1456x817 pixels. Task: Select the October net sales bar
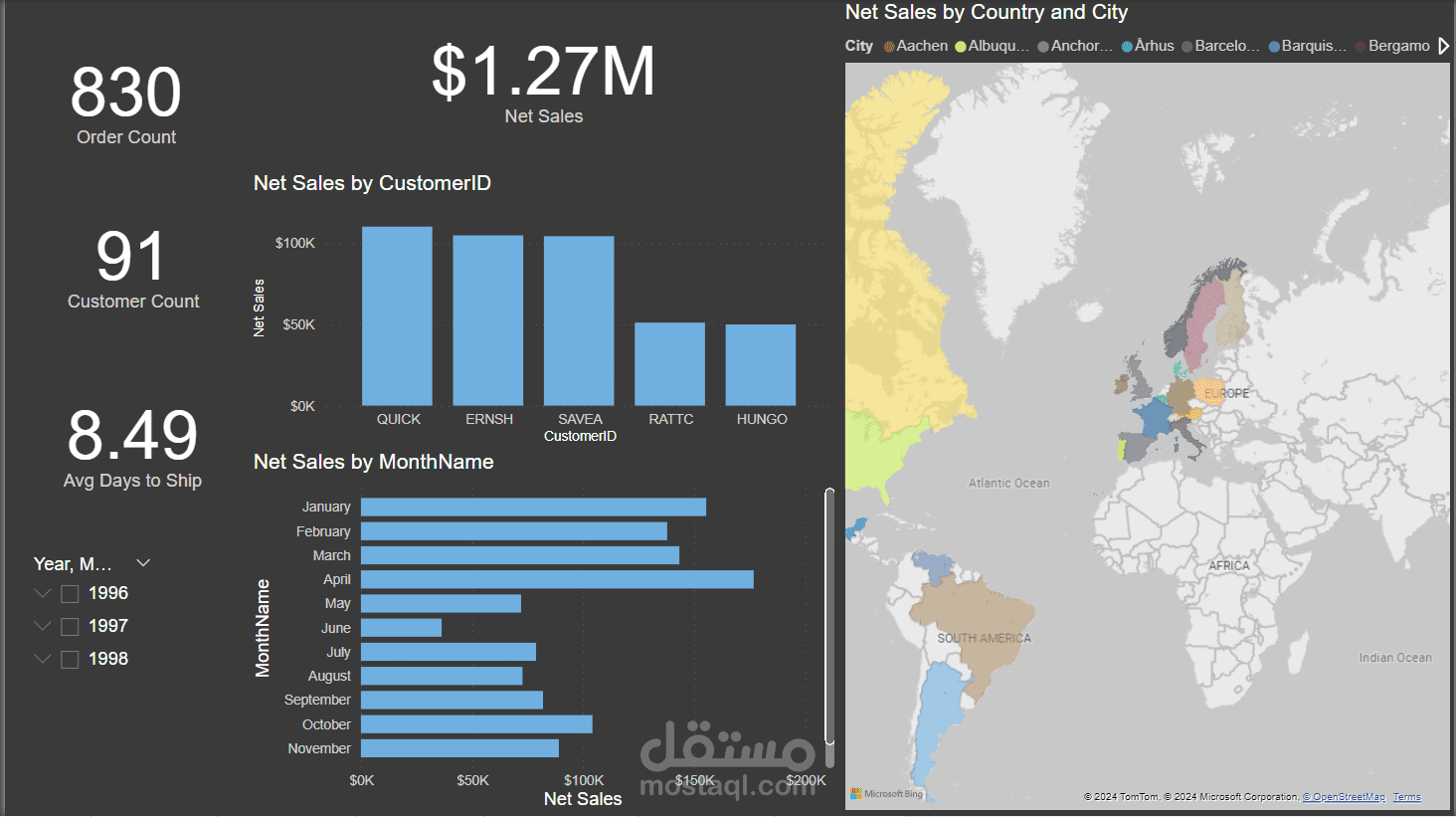pos(476,724)
